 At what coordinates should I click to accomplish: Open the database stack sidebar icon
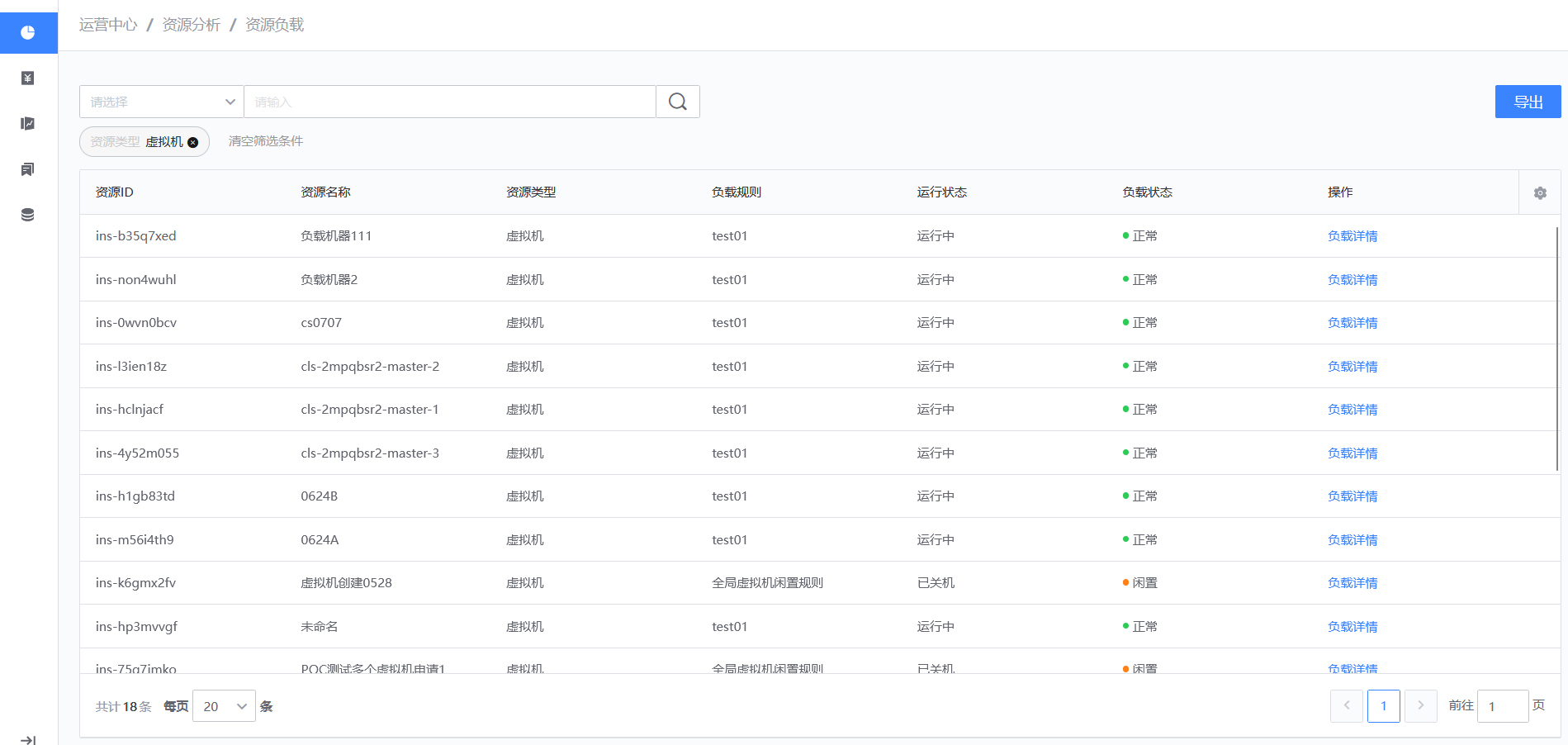28,215
